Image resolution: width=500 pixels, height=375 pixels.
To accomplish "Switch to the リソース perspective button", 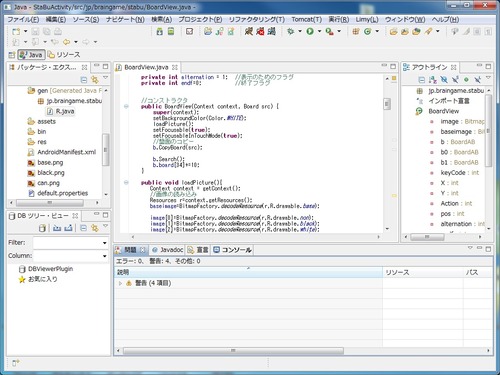I will point(64,55).
